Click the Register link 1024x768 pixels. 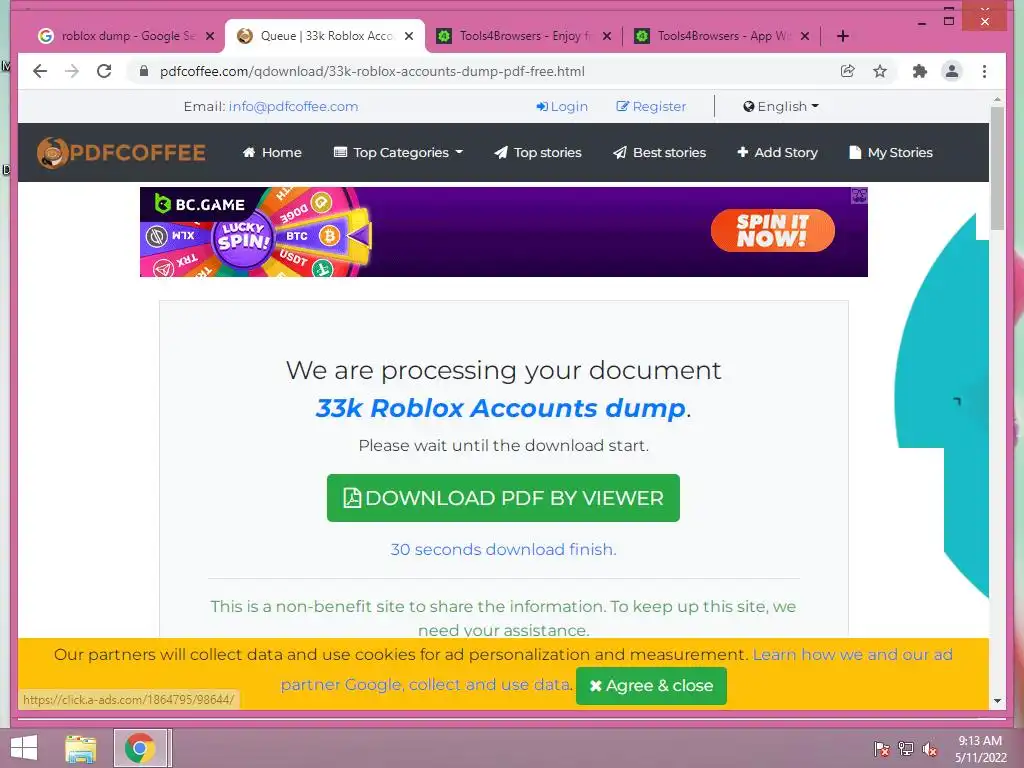pos(651,106)
